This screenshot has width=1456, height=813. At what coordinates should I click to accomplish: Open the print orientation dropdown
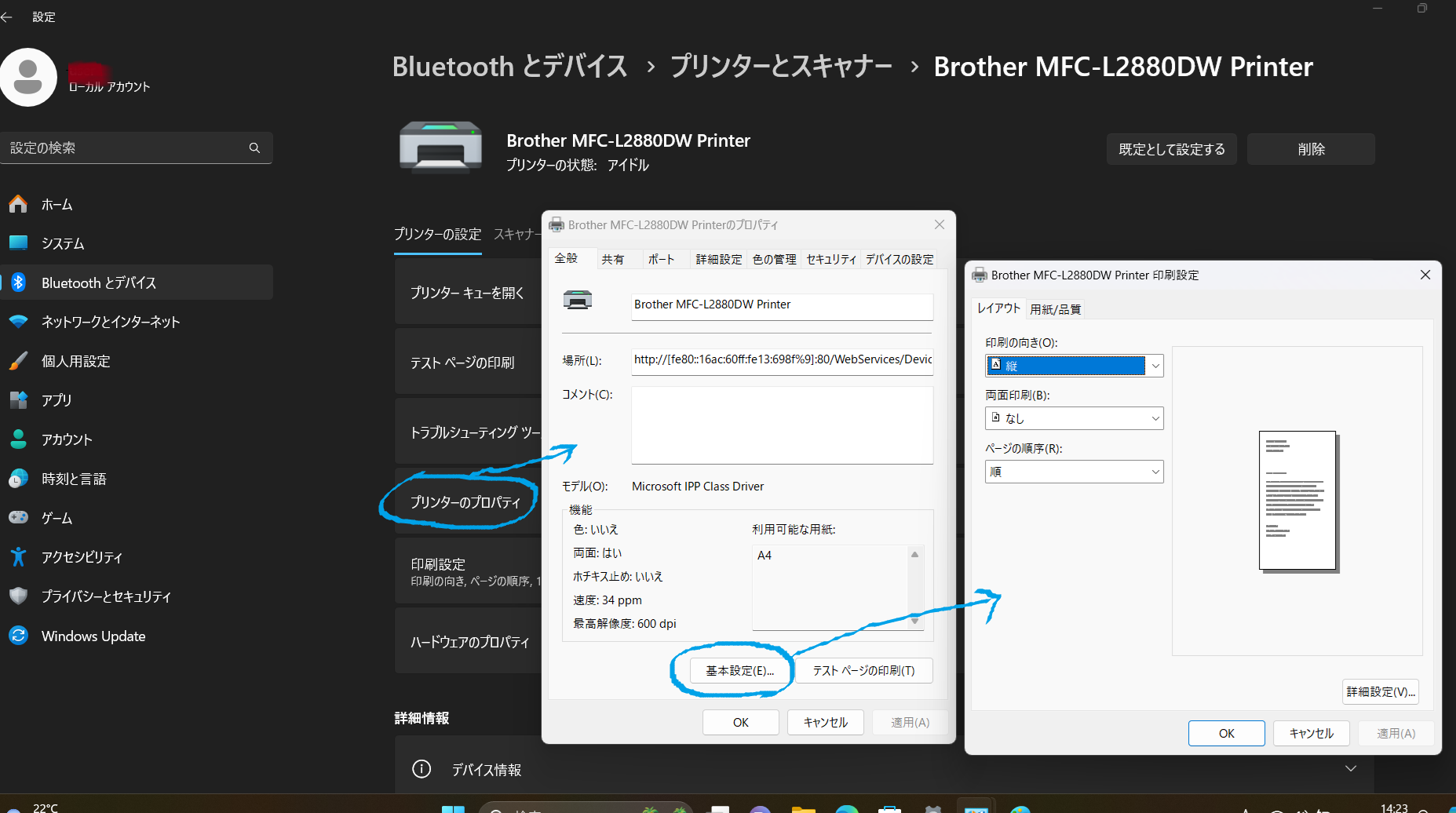click(1073, 366)
